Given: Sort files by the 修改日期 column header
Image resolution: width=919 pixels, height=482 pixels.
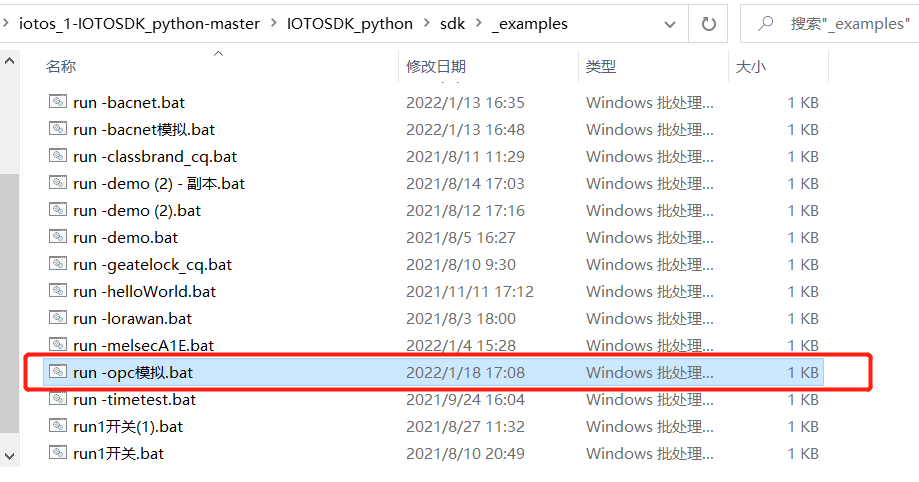Looking at the screenshot, I should pyautogui.click(x=435, y=66).
